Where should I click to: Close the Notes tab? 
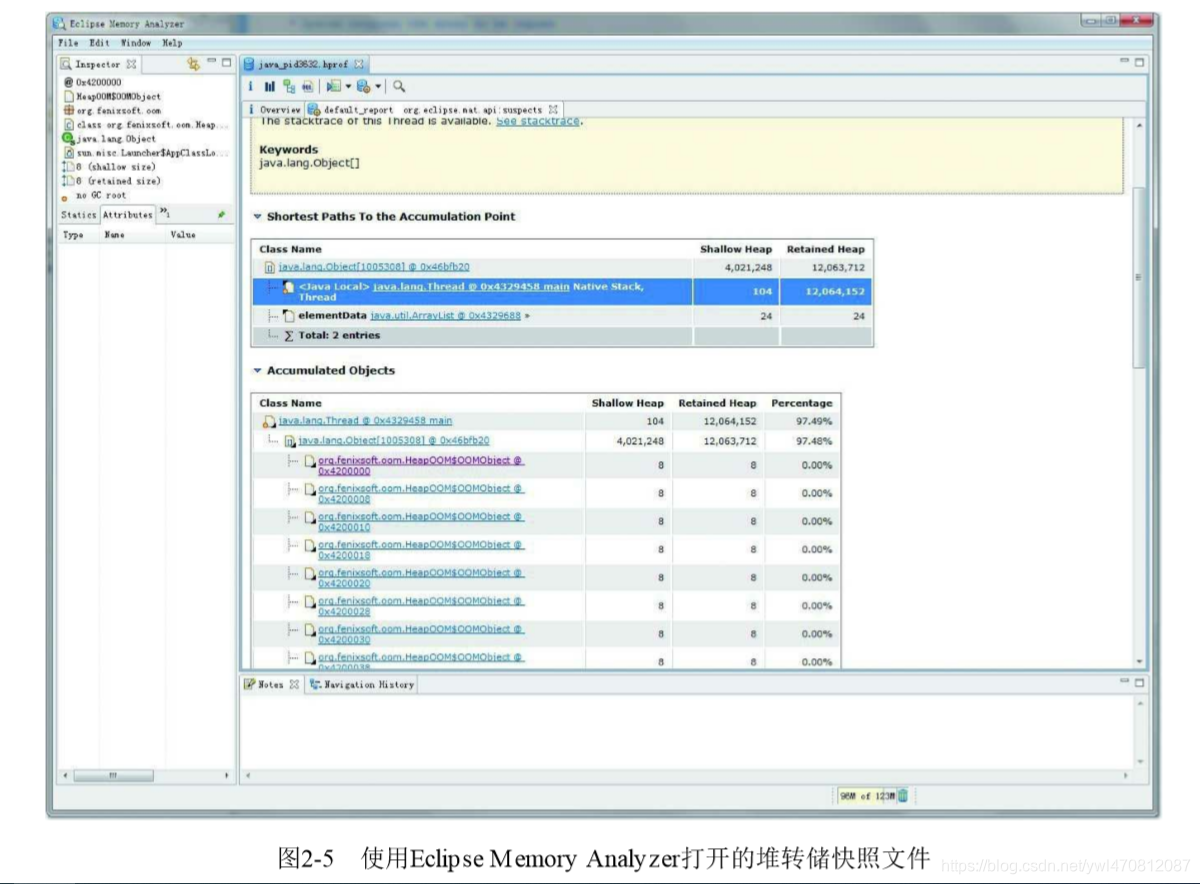[x=294, y=685]
